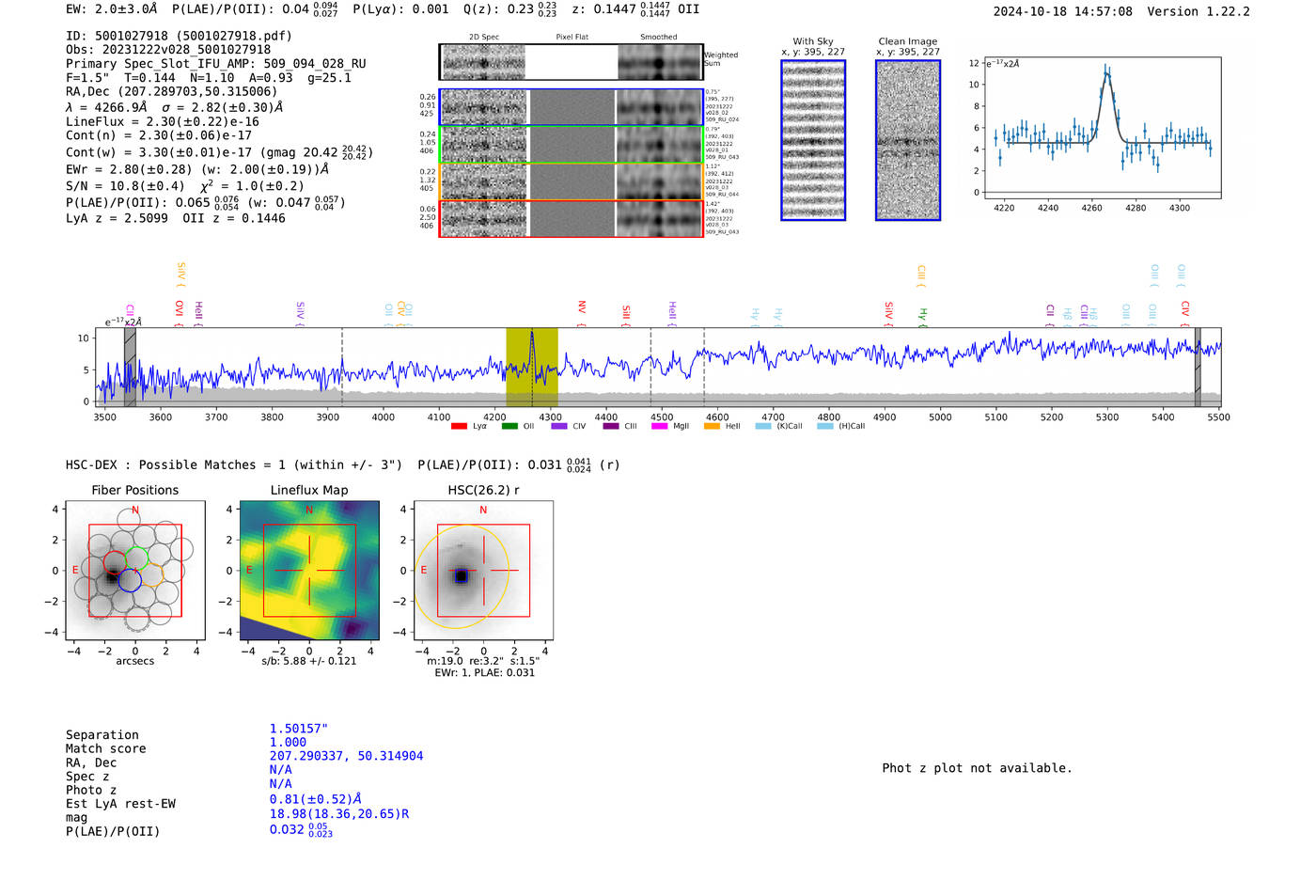Click the orange HeII legend swatch
The height and width of the screenshot is (896, 1316).
[x=712, y=426]
